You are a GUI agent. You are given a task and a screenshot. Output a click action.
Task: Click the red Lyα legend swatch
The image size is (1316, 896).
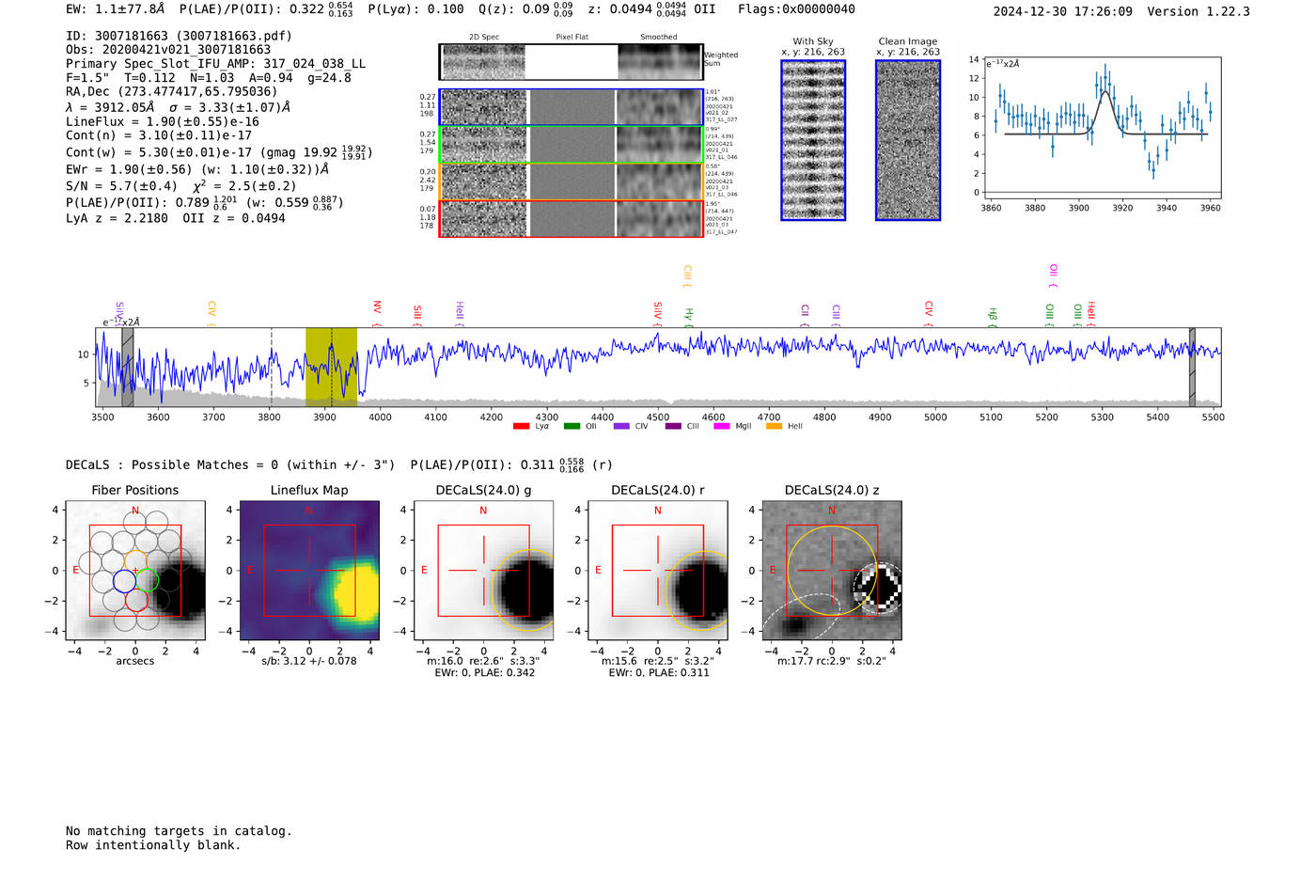[521, 427]
